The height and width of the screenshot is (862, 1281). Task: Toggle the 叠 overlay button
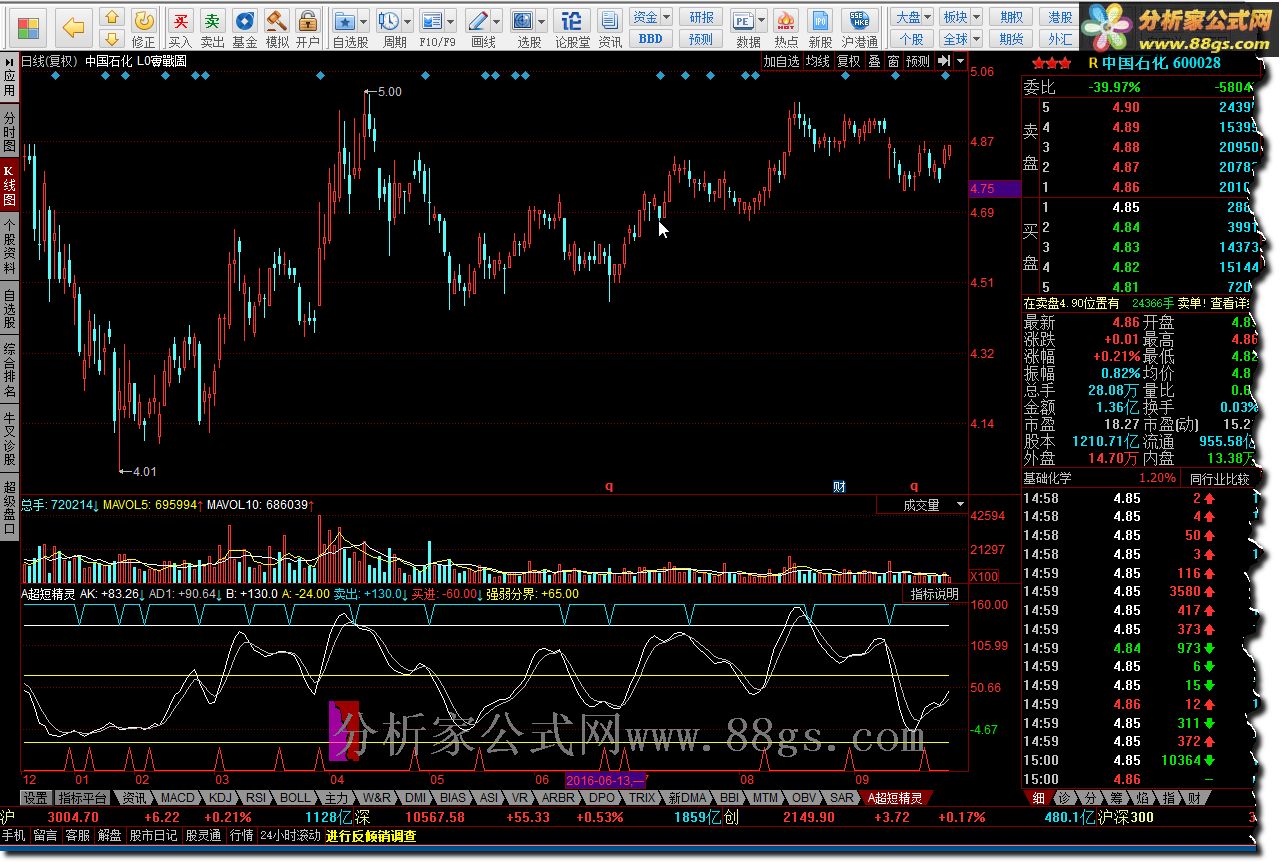pyautogui.click(x=874, y=61)
